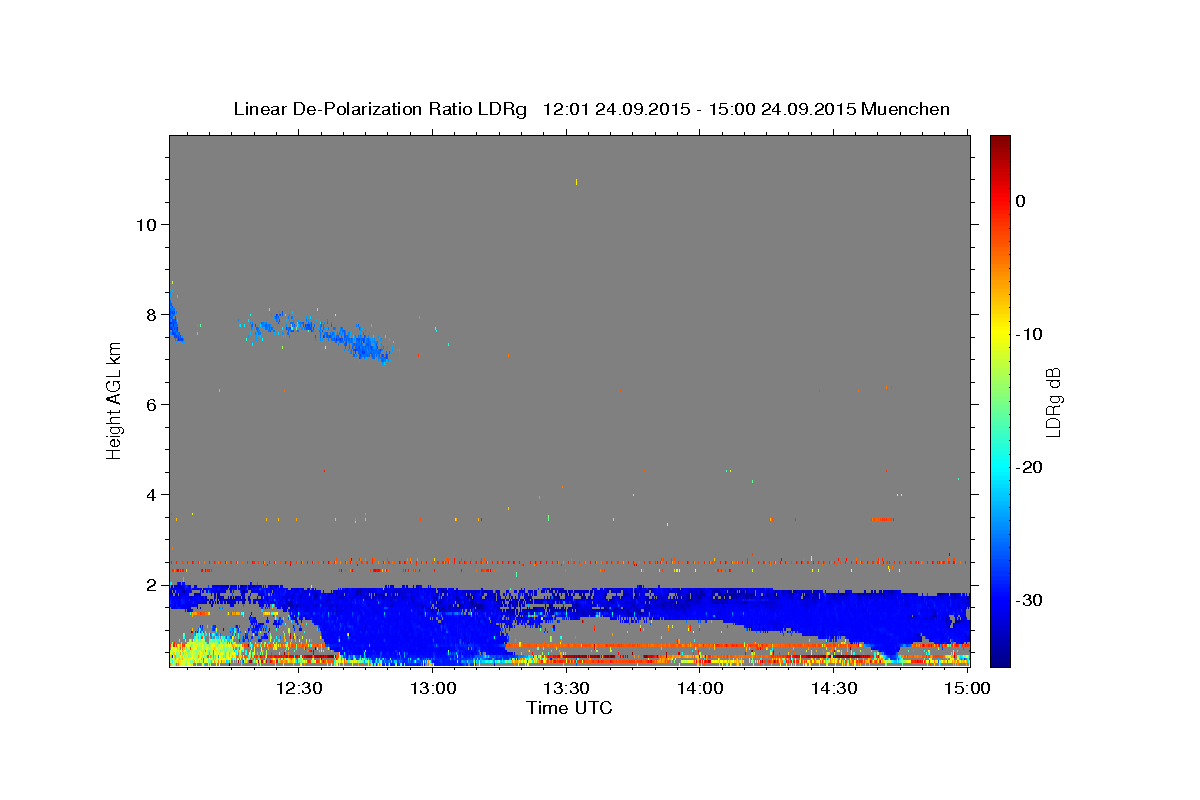Click the colorbar value -20
Screen dimensions: 1200x800
[x=1029, y=467]
